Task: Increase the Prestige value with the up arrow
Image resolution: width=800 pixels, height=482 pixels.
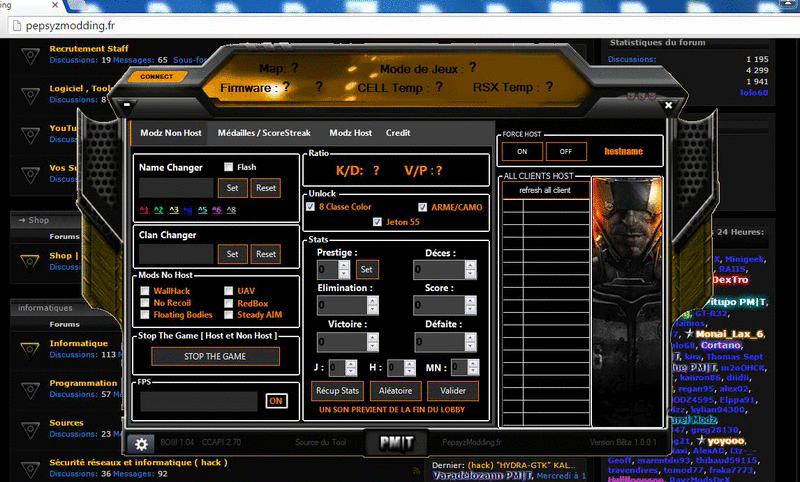Action: pos(344,265)
